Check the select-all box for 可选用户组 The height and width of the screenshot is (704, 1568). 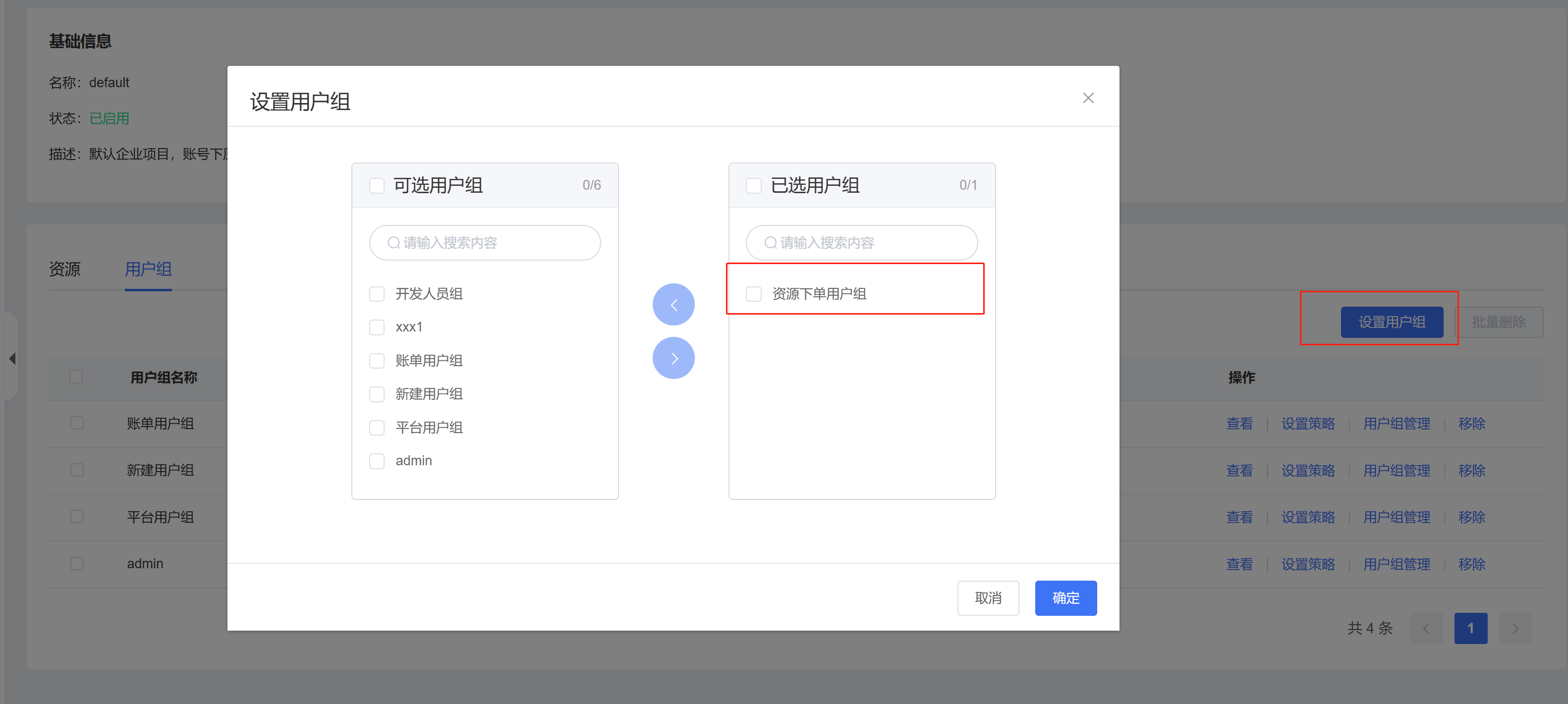[377, 186]
